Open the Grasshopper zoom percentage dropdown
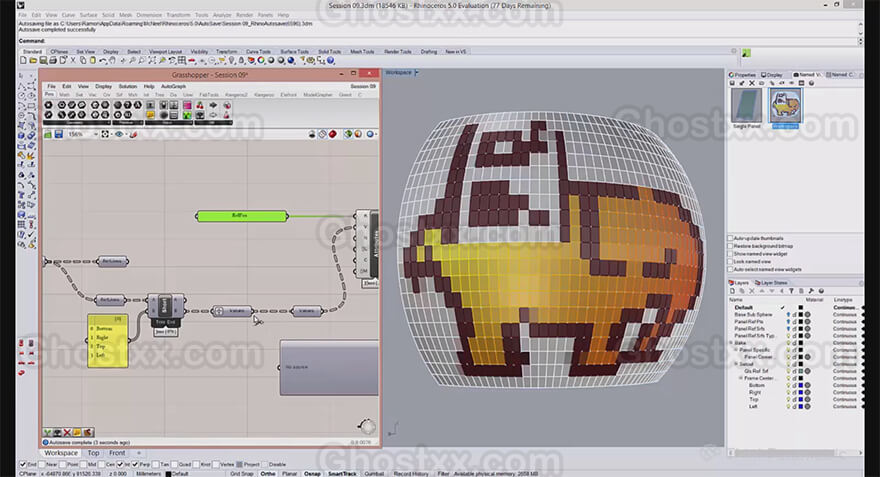The image size is (880, 477). coord(95,134)
